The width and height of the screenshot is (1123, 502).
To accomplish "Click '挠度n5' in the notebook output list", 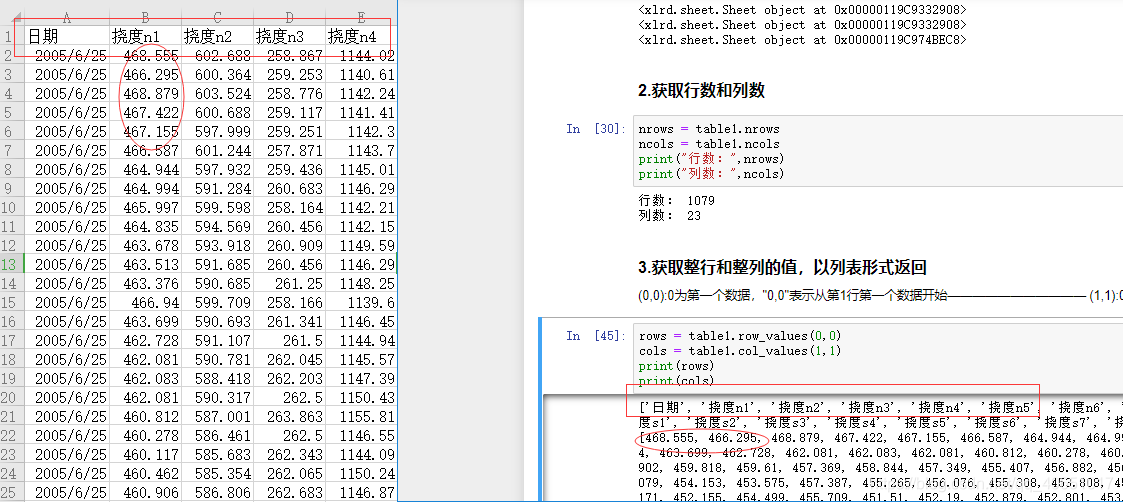I will pos(1008,408).
